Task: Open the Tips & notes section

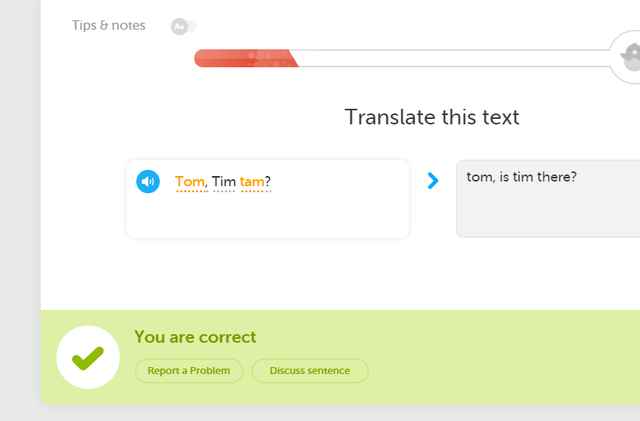Action: click(108, 26)
